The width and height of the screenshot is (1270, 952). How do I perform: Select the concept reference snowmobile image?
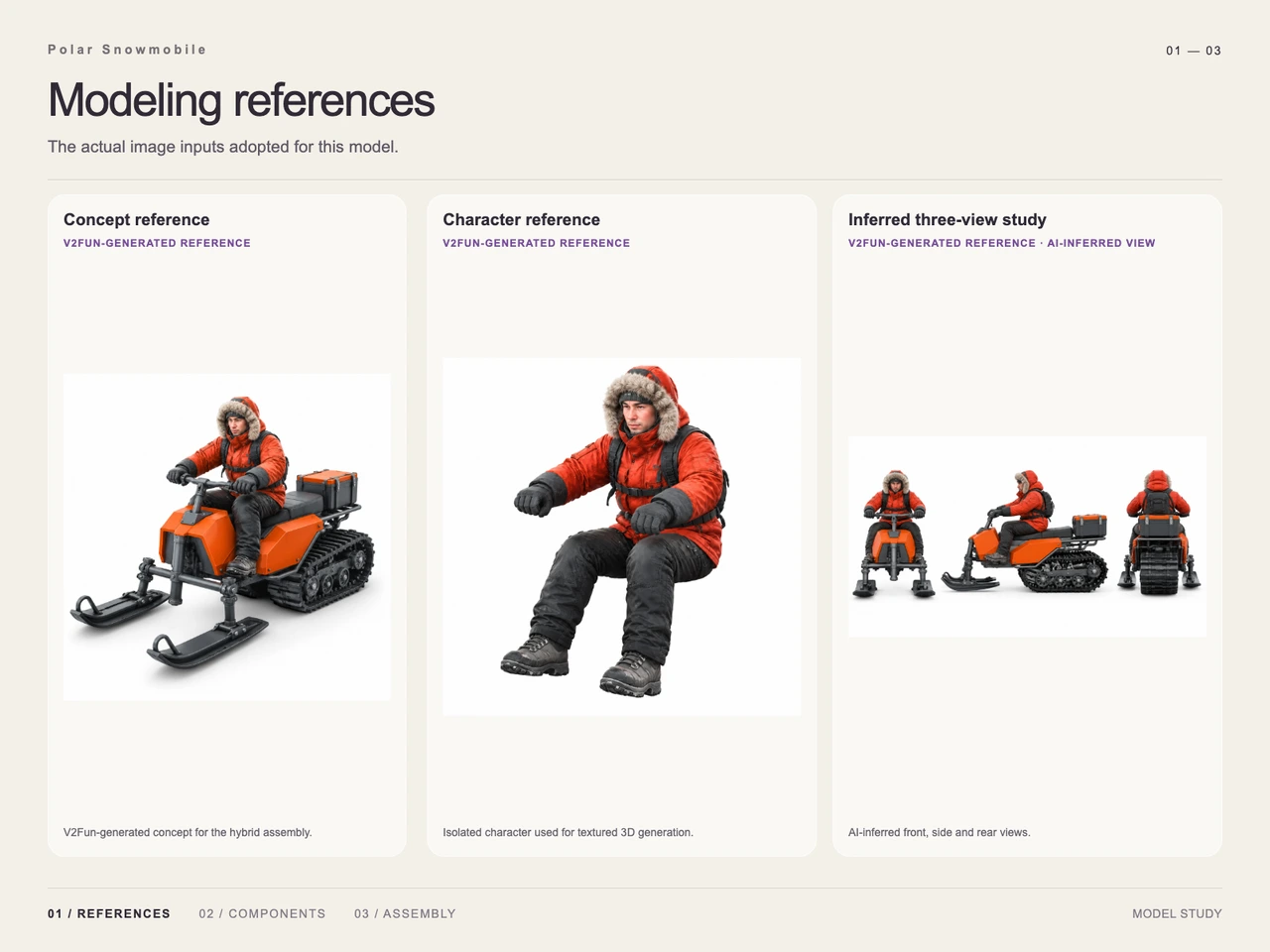[x=226, y=536]
